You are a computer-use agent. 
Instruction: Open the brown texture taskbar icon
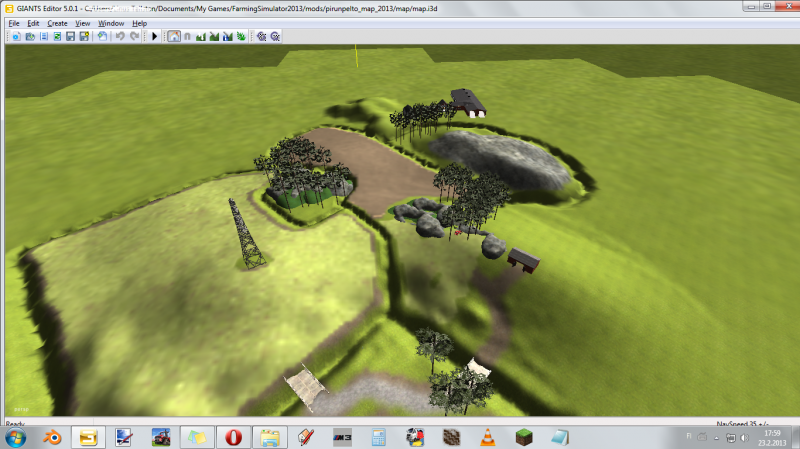click(x=452, y=438)
